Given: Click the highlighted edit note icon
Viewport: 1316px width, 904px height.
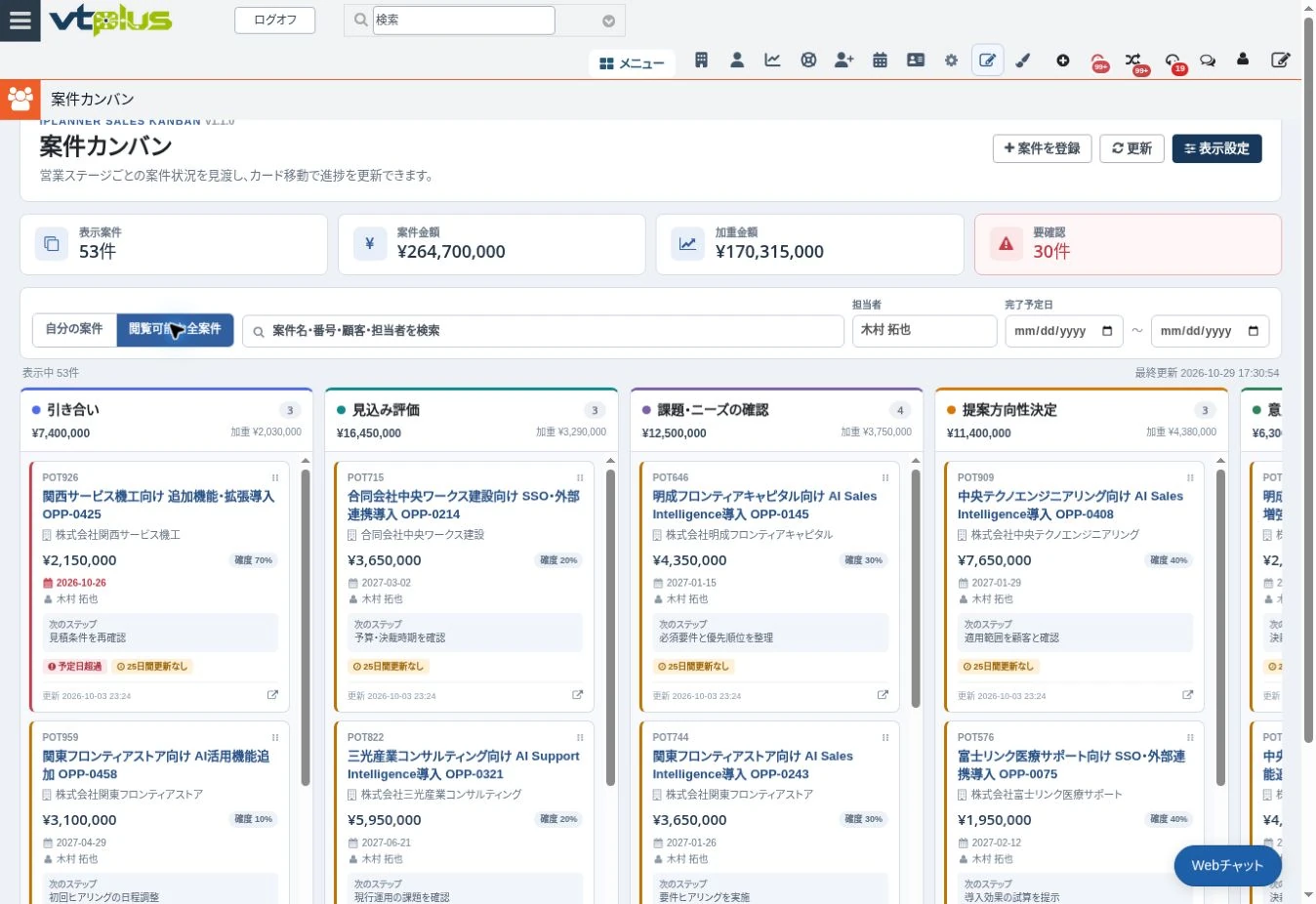Looking at the screenshot, I should point(988,61).
